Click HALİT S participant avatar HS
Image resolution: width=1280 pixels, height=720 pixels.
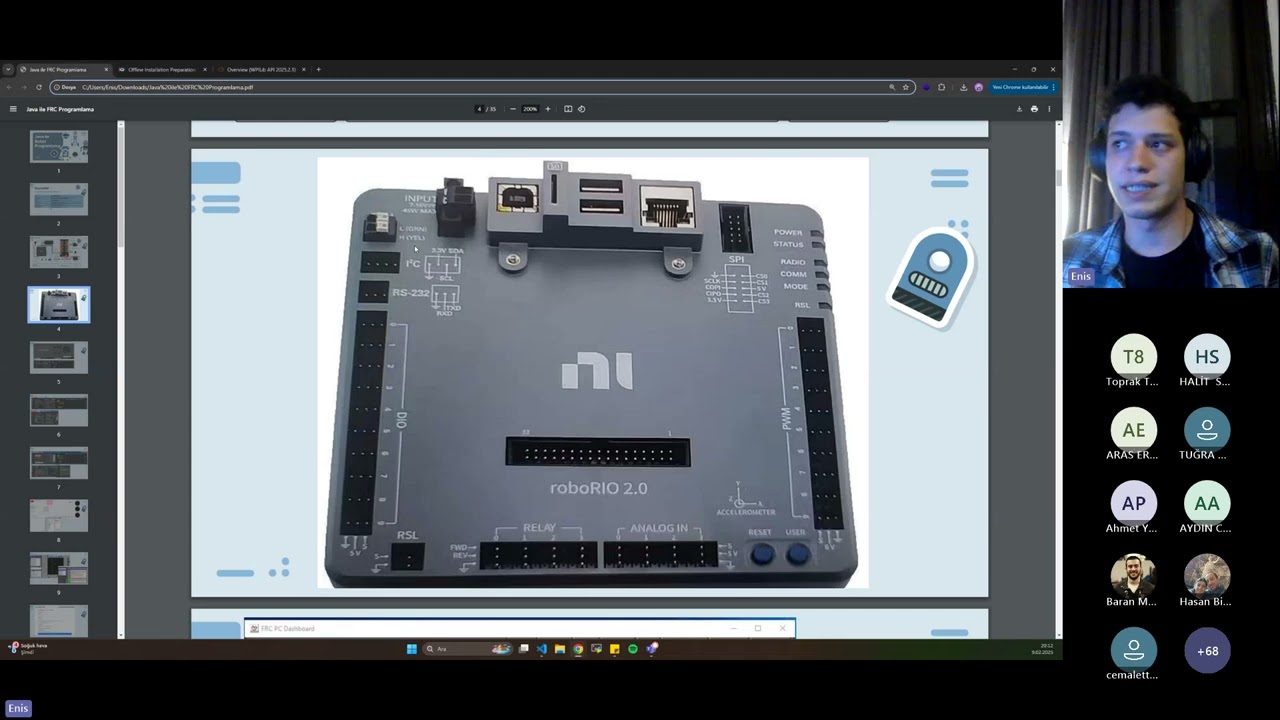coord(1207,357)
